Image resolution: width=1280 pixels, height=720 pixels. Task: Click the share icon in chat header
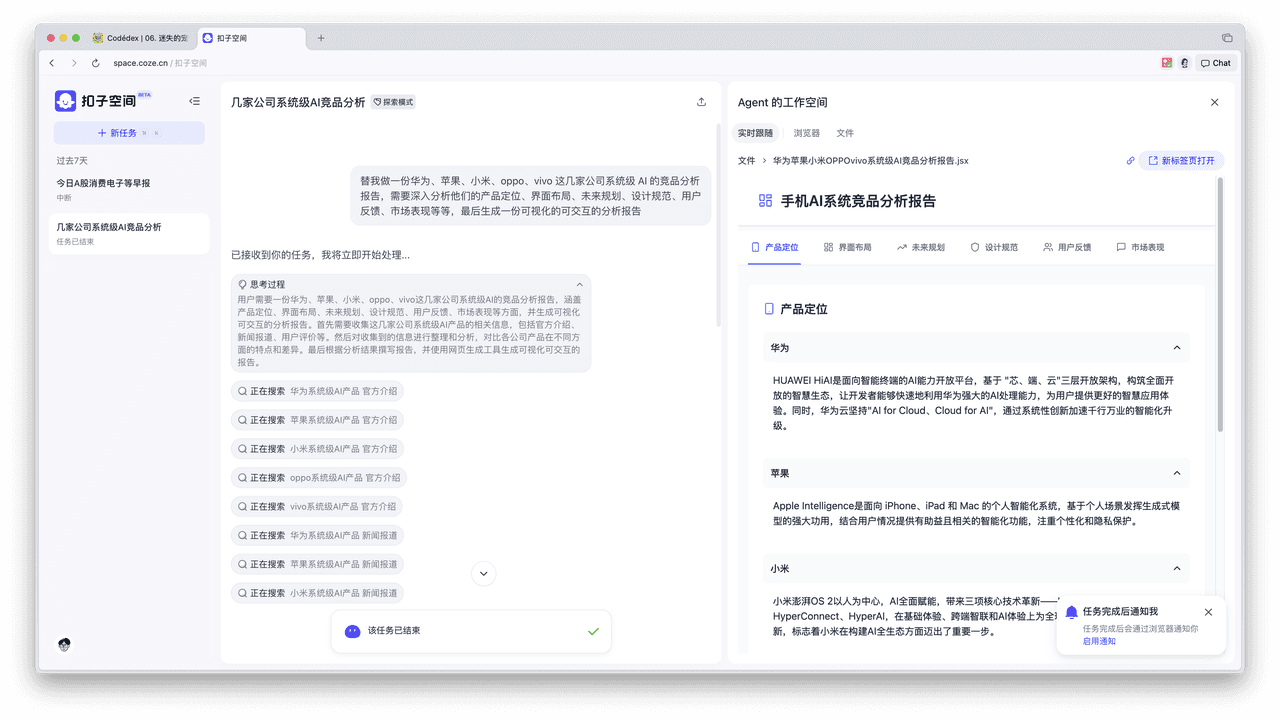pyautogui.click(x=701, y=102)
